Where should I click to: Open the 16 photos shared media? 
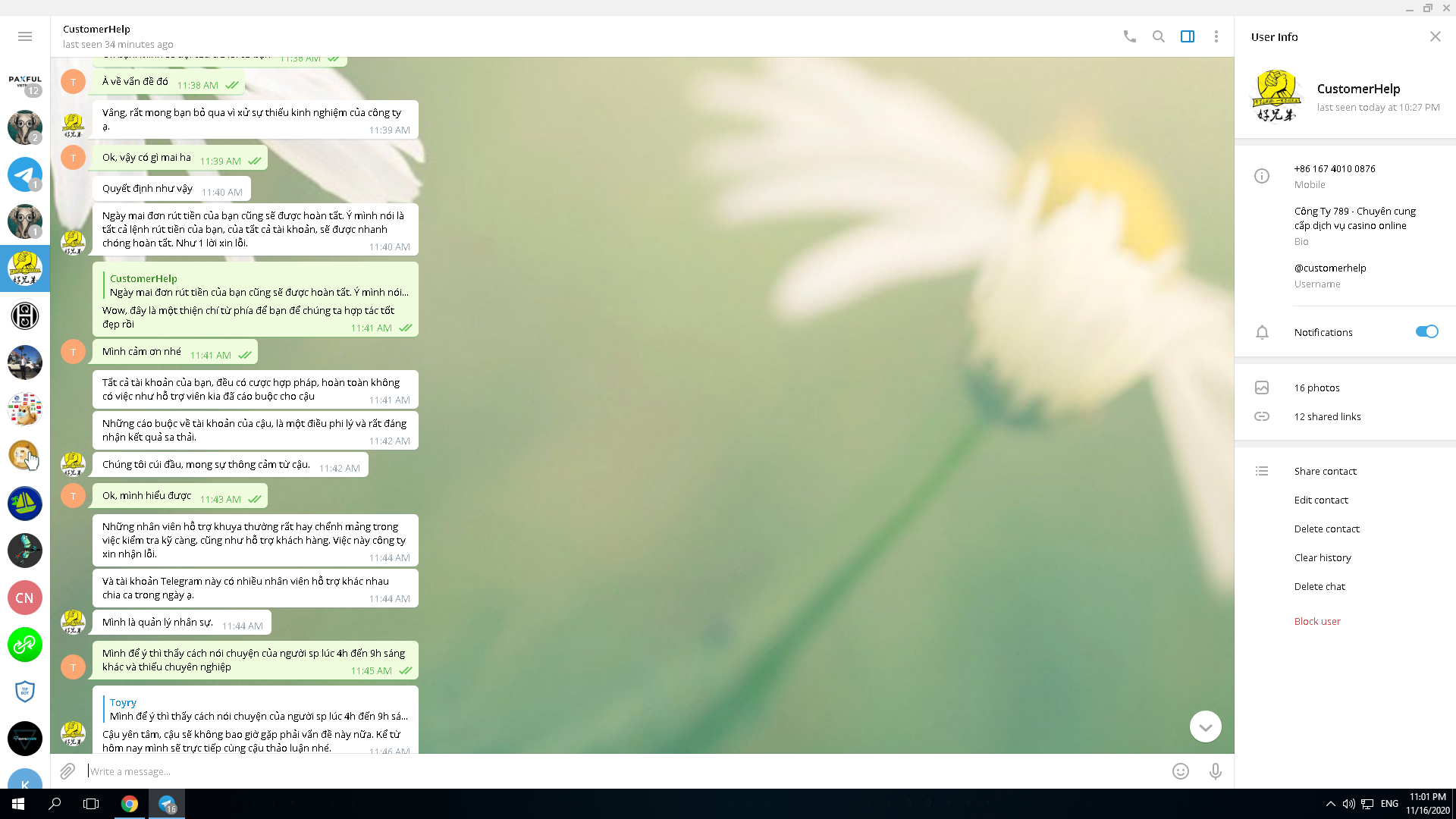(x=1316, y=388)
